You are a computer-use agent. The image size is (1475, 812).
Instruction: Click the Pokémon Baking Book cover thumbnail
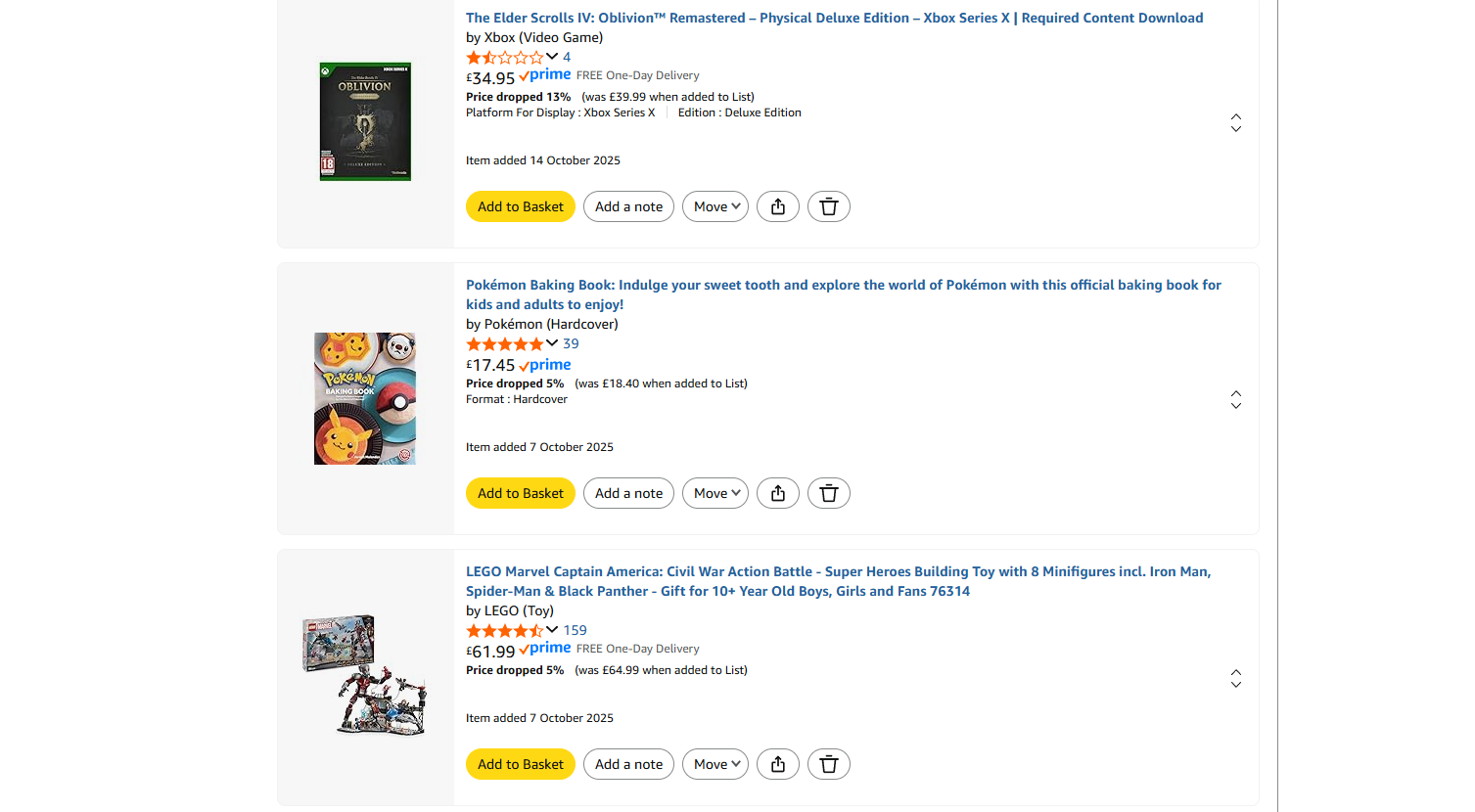[365, 398]
